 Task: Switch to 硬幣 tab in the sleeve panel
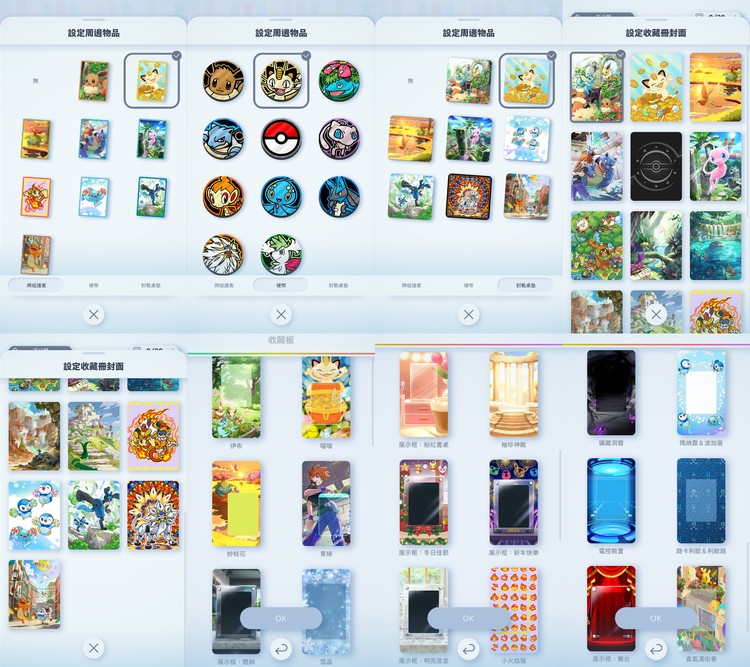94,285
